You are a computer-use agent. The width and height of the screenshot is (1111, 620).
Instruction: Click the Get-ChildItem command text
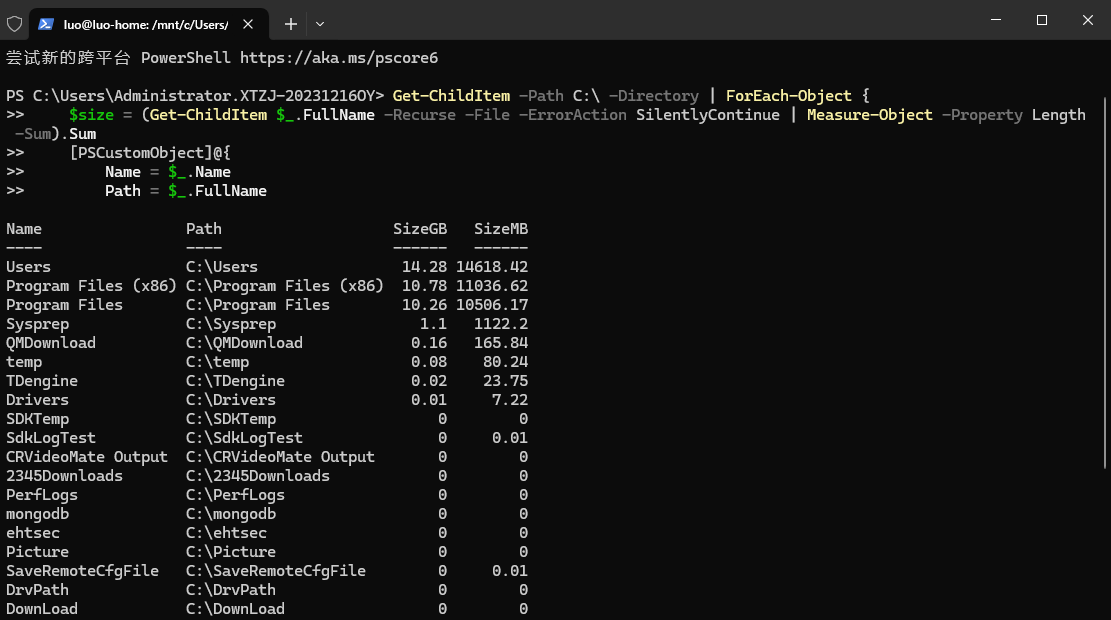(451, 96)
